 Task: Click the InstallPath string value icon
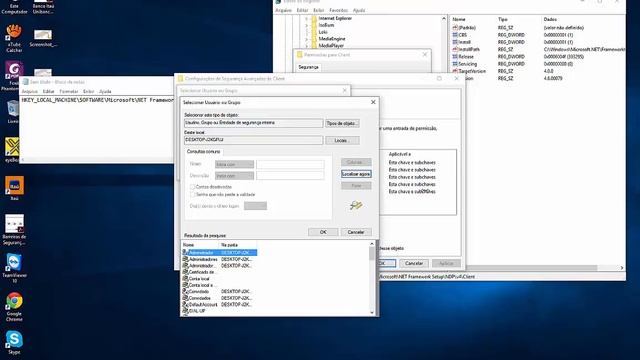[455, 49]
